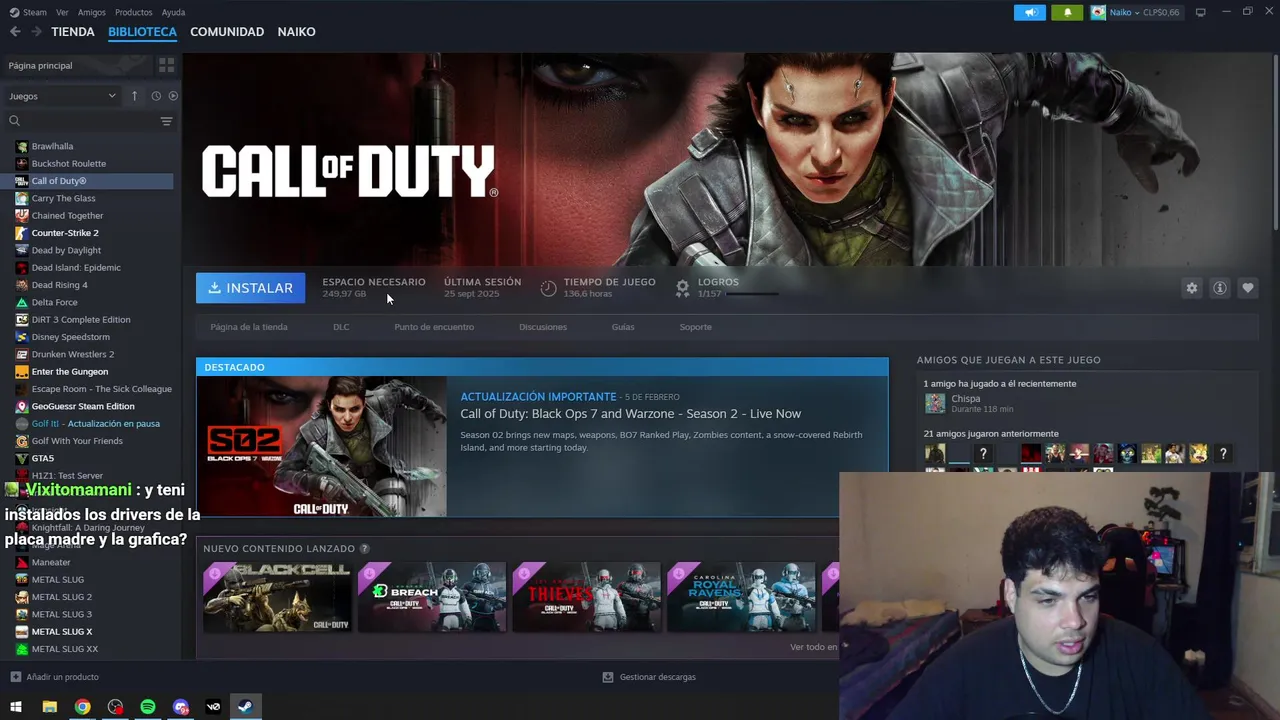Toggle sort by recent activity clock

coord(156,96)
